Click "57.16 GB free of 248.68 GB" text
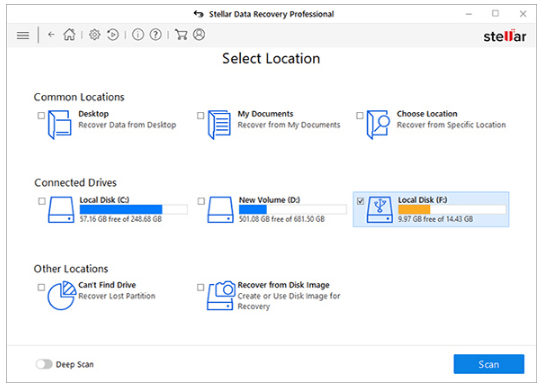The image size is (541, 392). (121, 219)
